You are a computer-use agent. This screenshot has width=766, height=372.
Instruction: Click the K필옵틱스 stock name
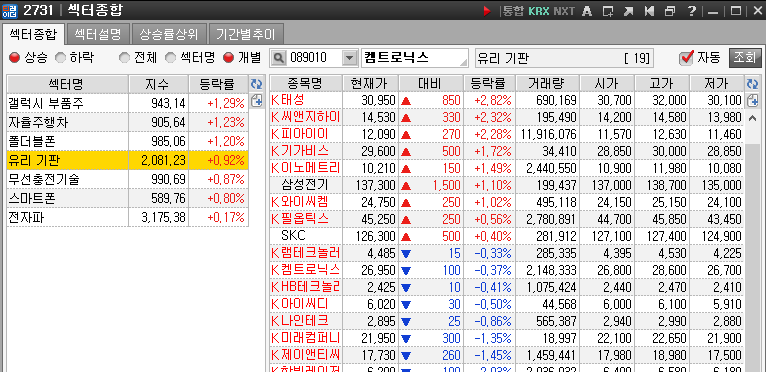pos(300,219)
